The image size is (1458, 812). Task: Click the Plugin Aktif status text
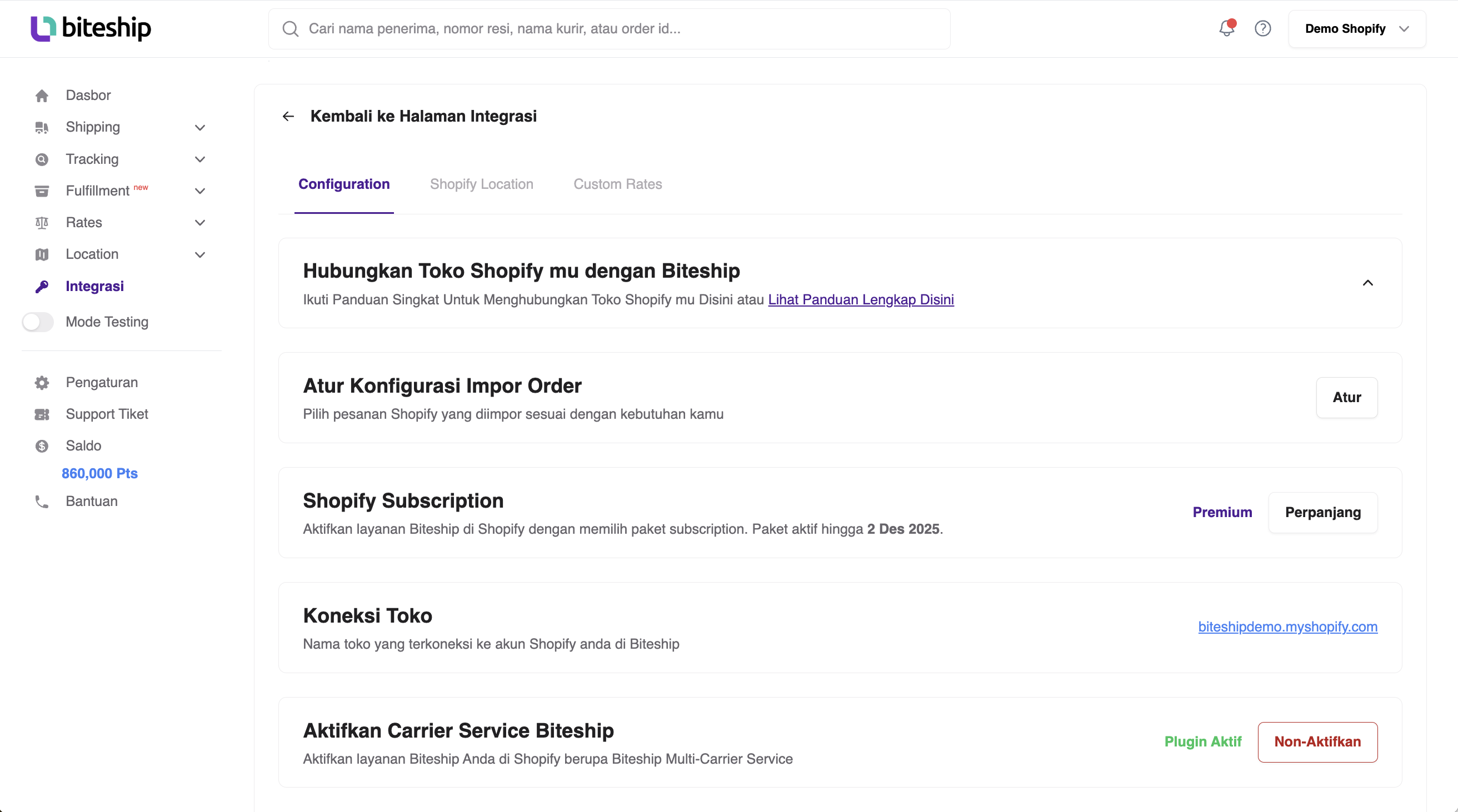coord(1203,743)
